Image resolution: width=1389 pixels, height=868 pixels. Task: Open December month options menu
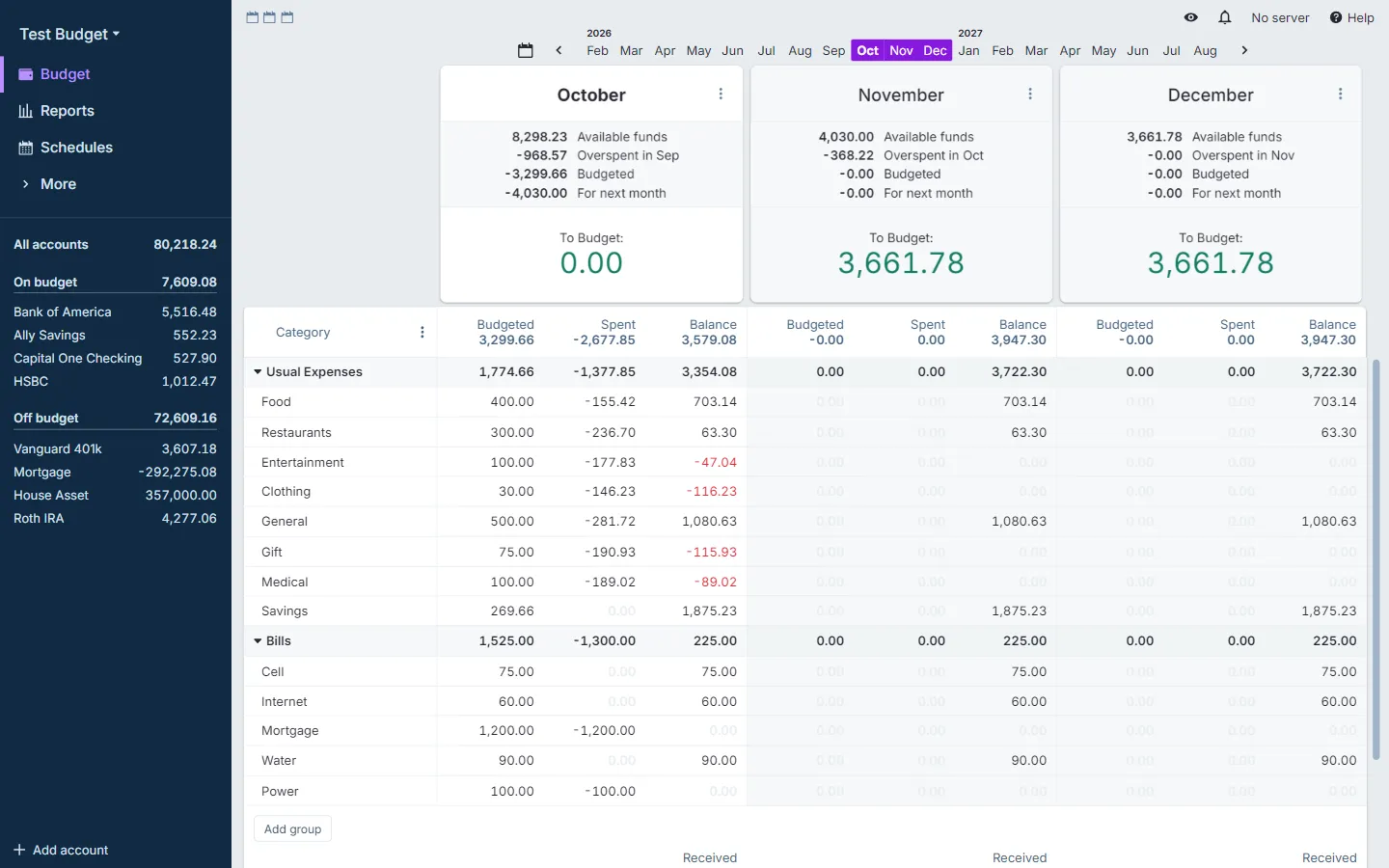click(x=1340, y=94)
